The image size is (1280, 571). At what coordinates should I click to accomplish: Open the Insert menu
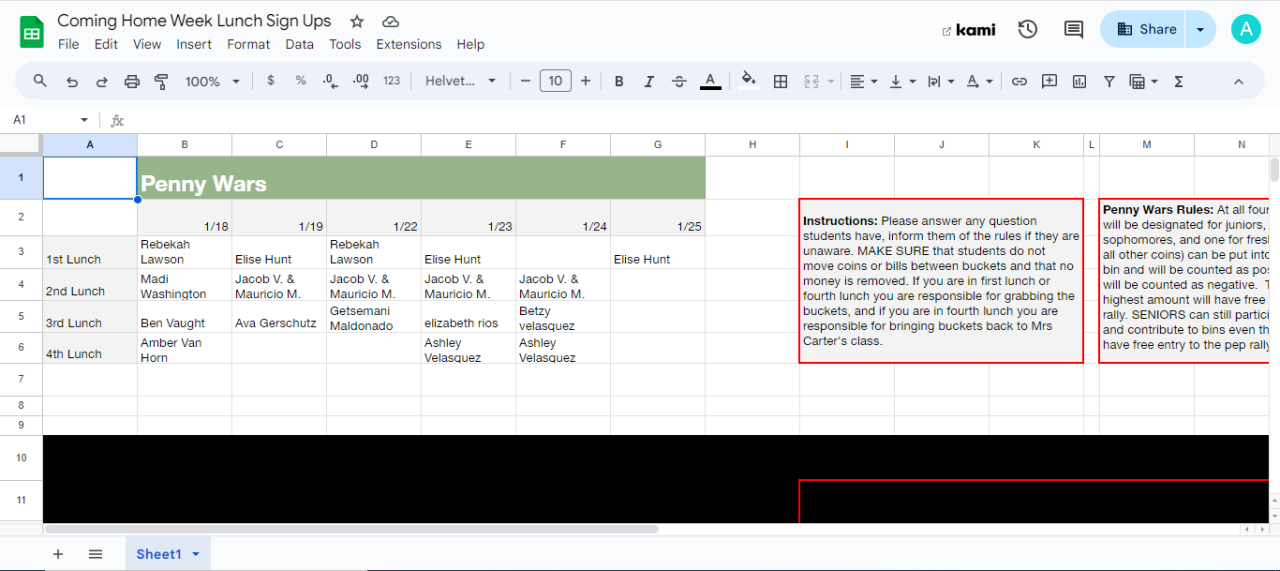click(194, 44)
